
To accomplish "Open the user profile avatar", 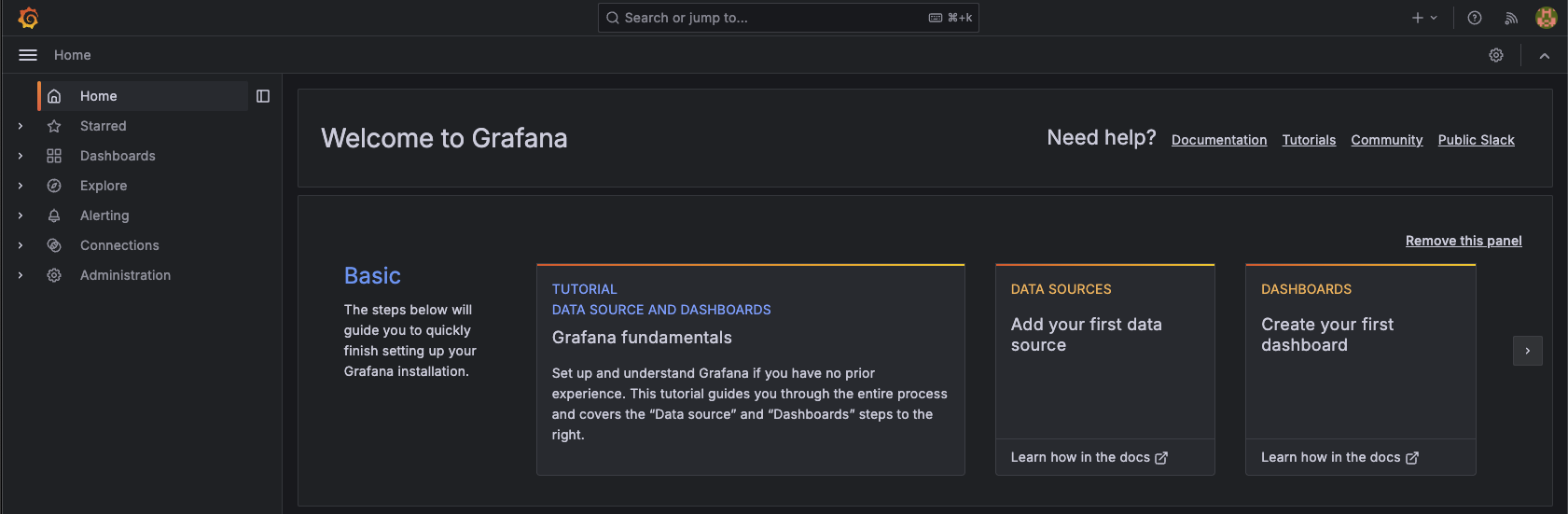I will point(1547,18).
